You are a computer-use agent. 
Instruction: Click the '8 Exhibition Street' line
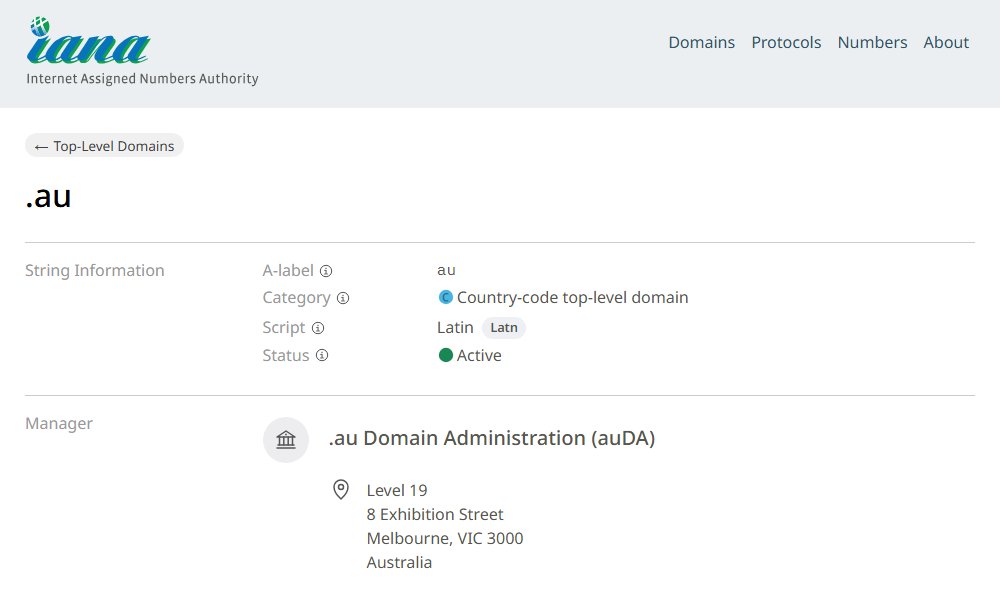click(x=435, y=515)
